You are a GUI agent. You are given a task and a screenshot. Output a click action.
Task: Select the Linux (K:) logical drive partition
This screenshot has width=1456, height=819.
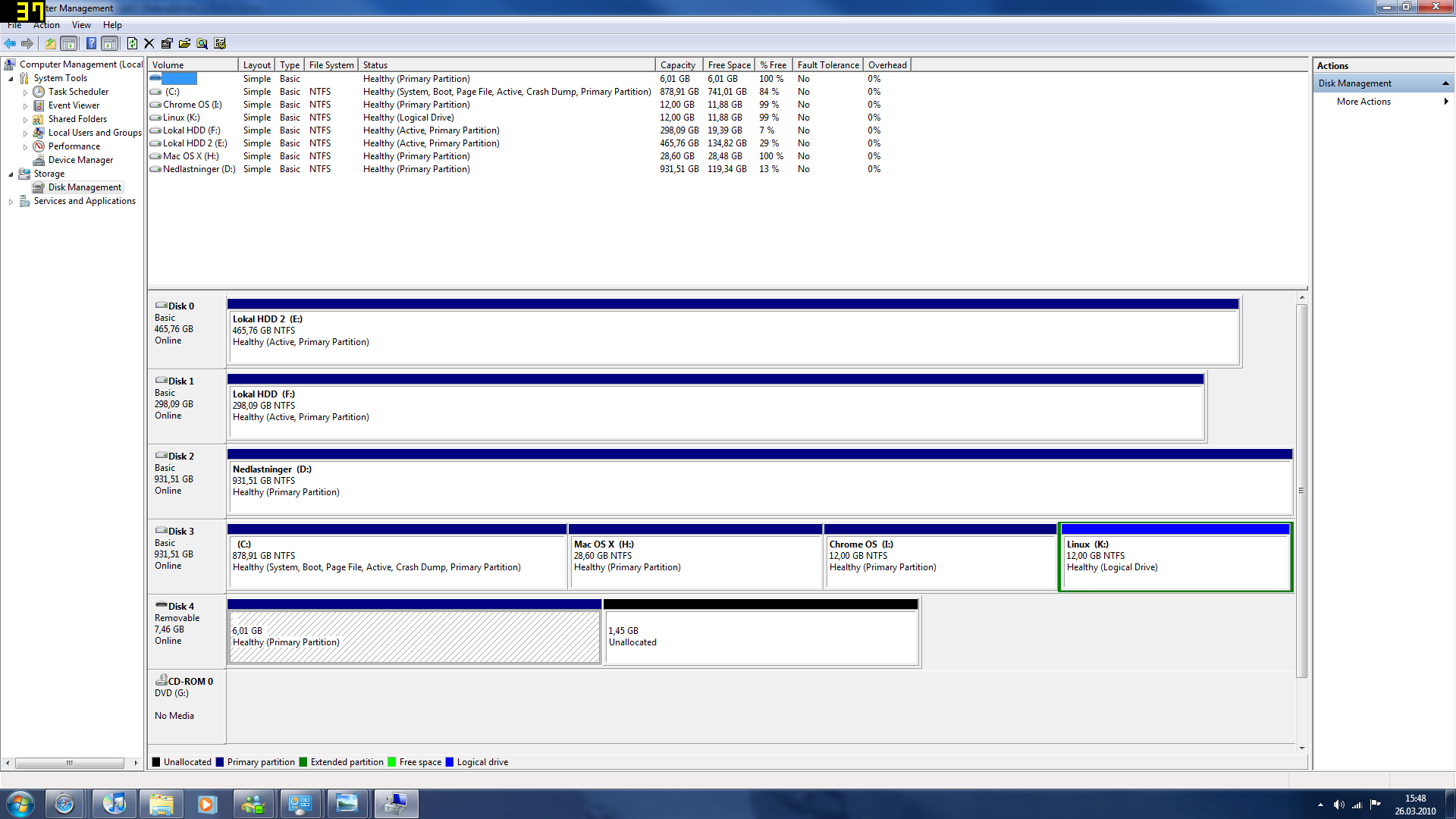click(1175, 561)
